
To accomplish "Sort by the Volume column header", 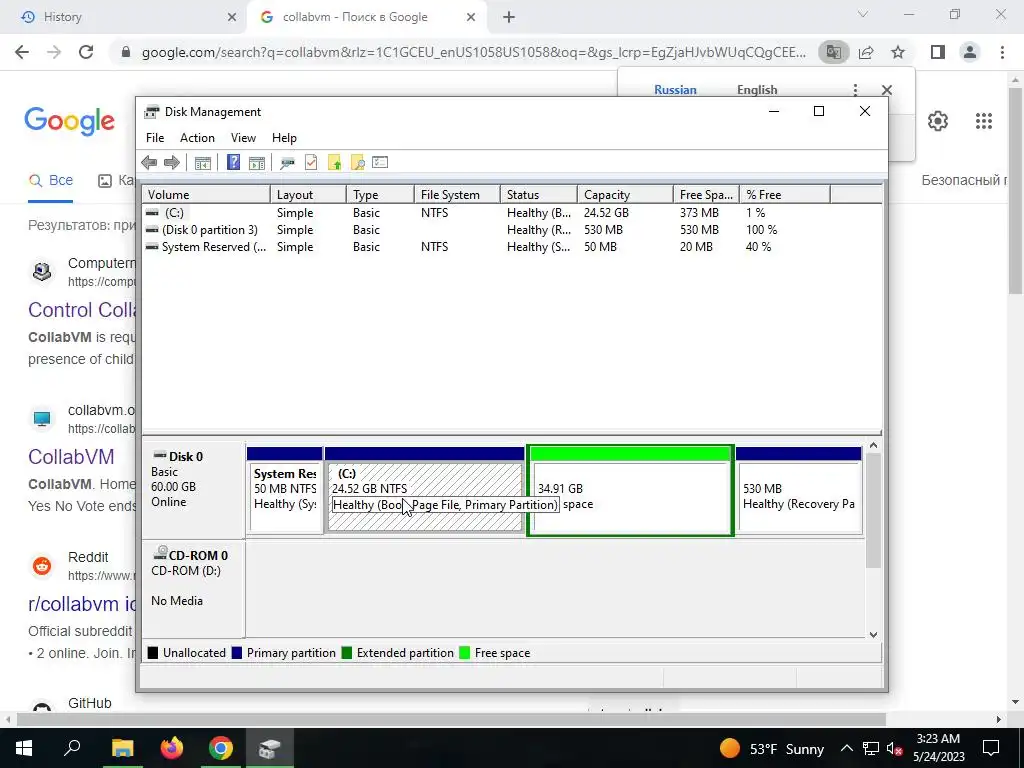I will click(x=206, y=195).
